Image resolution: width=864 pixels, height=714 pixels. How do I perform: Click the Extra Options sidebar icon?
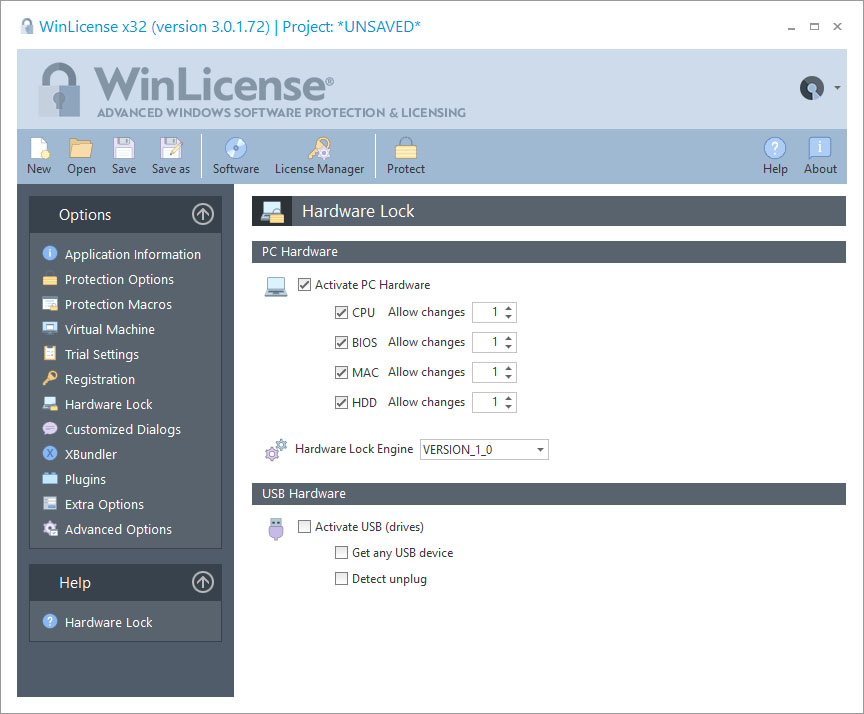50,503
